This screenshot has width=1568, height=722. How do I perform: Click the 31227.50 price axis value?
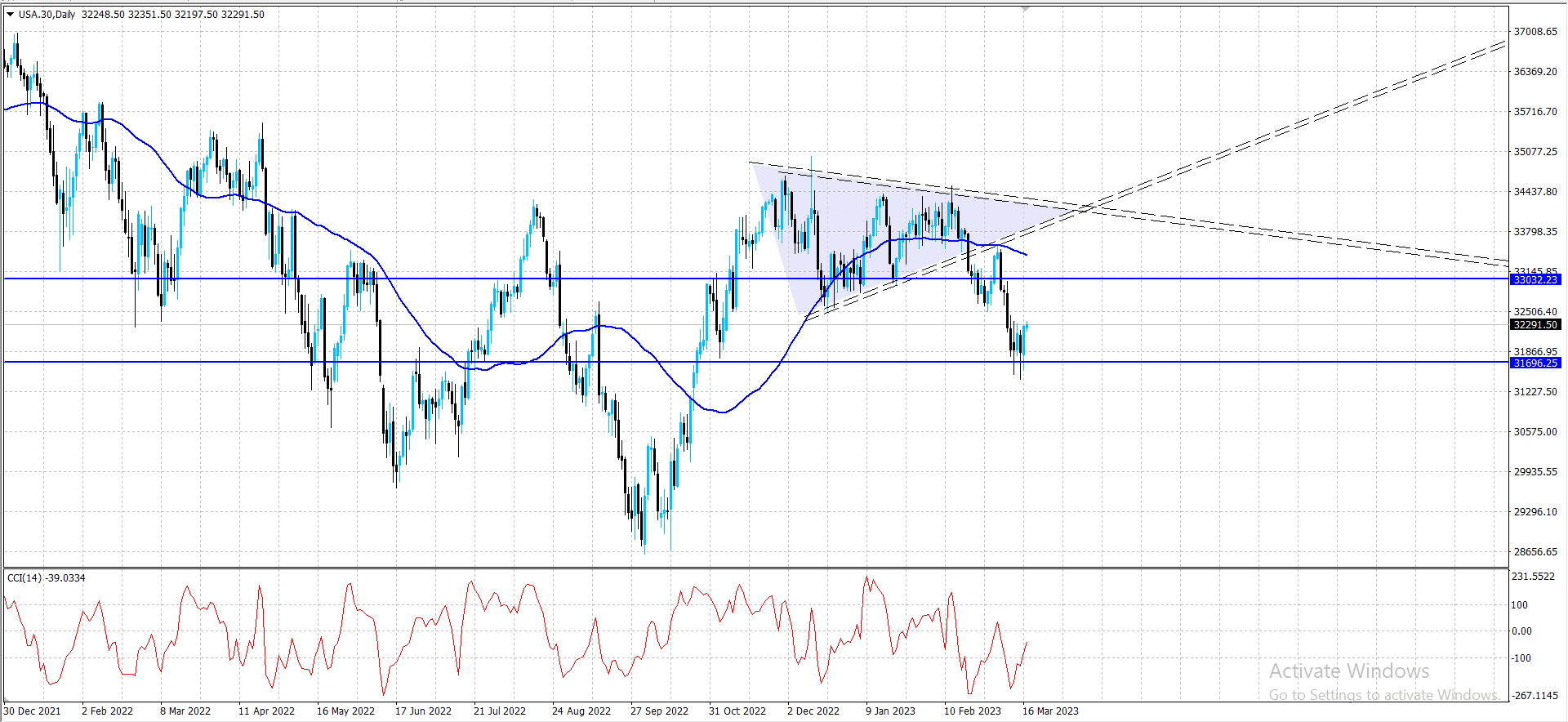coord(1535,392)
